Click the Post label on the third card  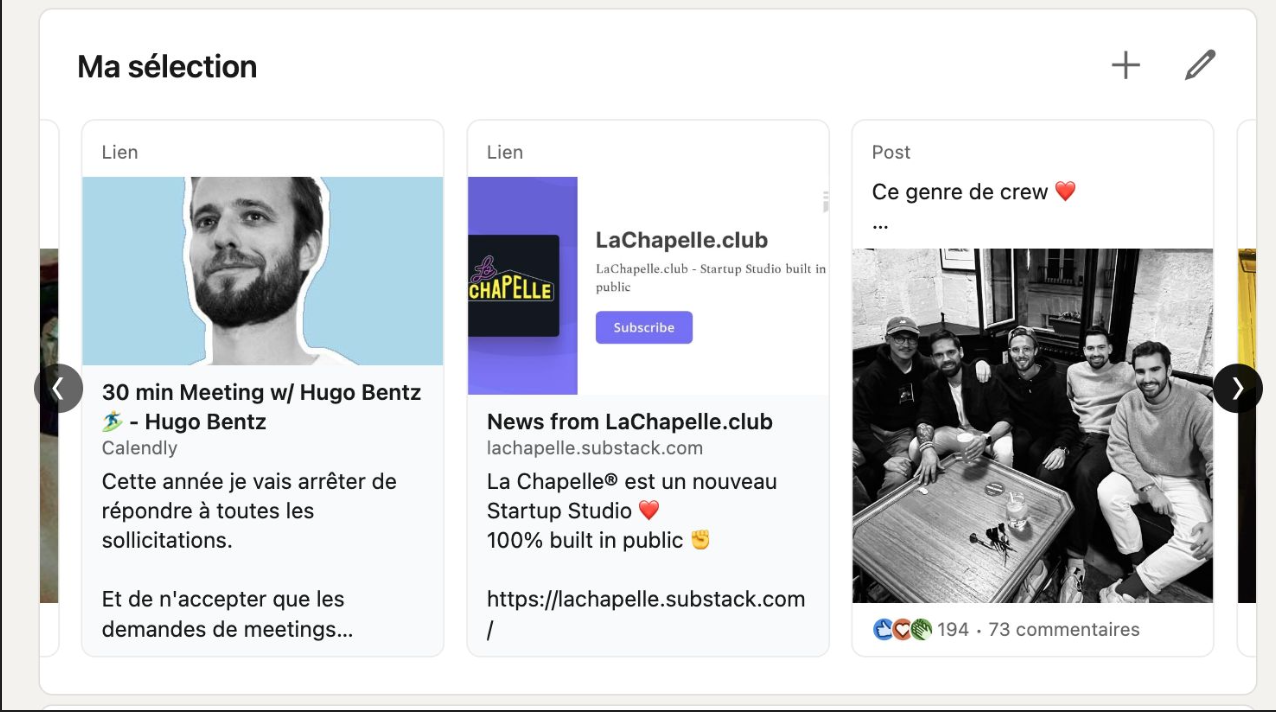point(891,152)
